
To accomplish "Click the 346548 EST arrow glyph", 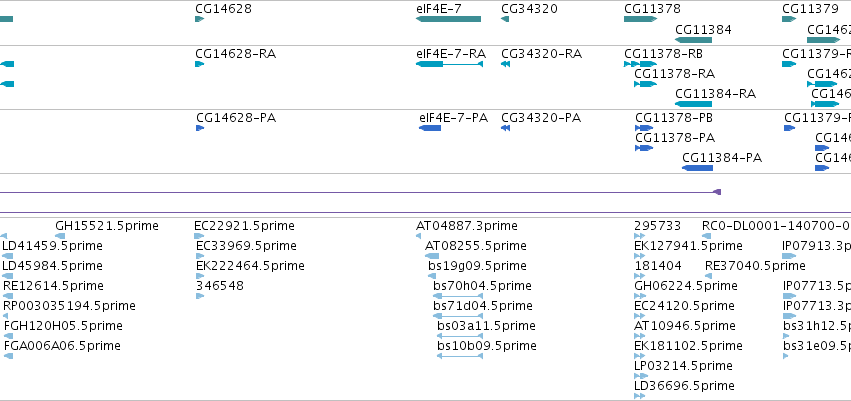I will (200, 296).
